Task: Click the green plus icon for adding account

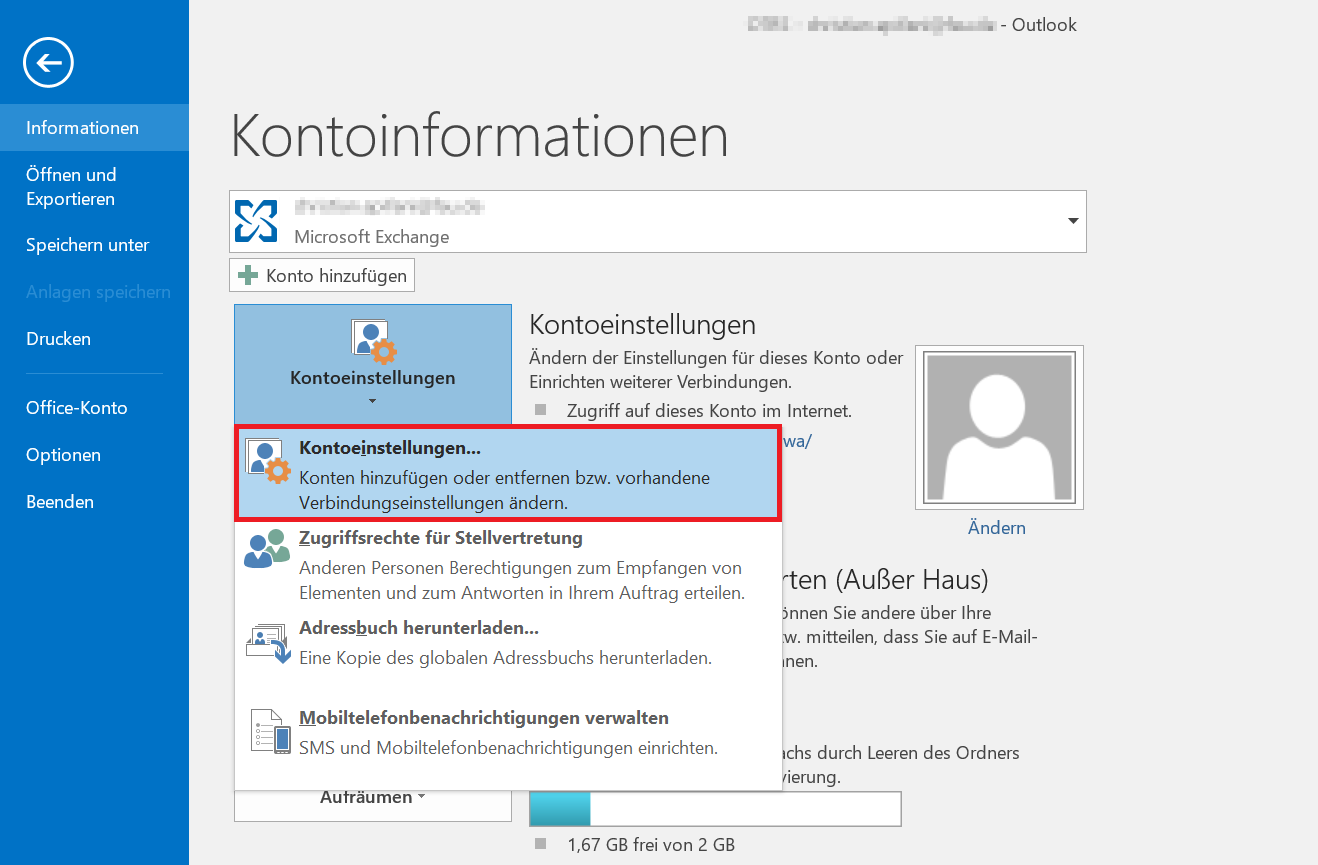Action: tap(248, 275)
